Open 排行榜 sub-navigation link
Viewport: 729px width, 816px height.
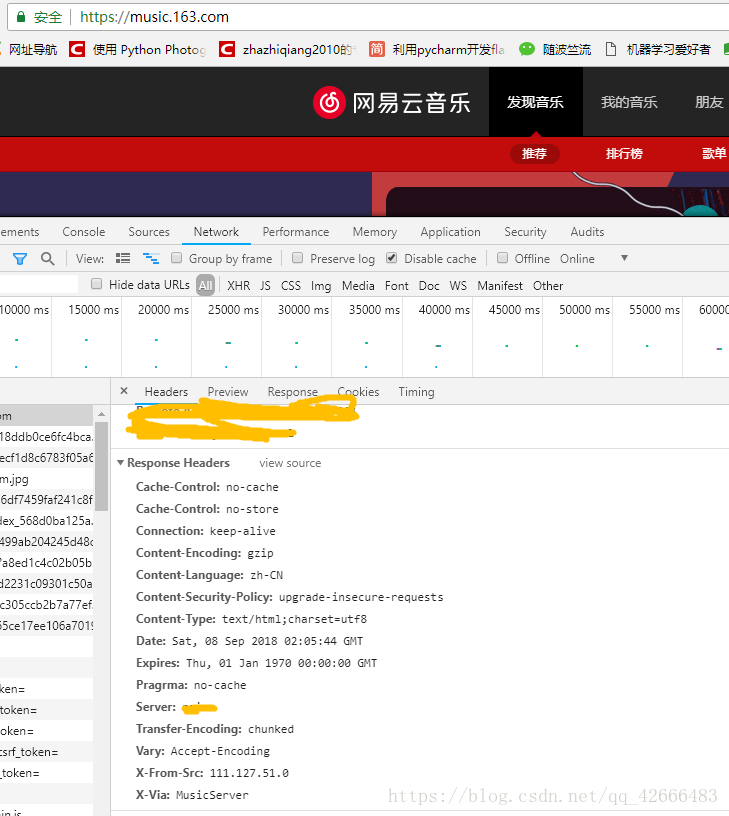point(624,154)
